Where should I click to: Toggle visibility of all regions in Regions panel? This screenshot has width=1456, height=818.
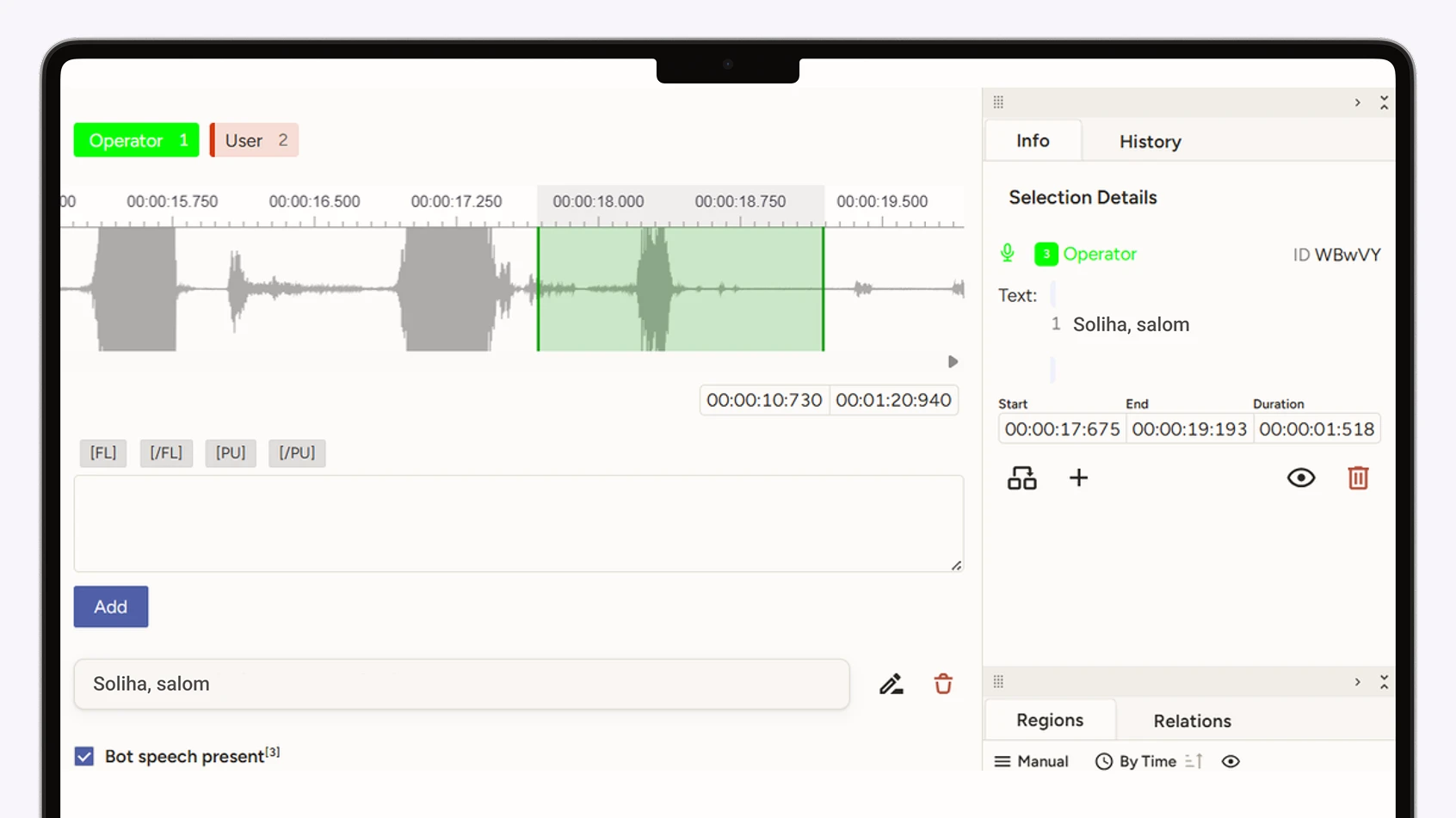(1231, 761)
